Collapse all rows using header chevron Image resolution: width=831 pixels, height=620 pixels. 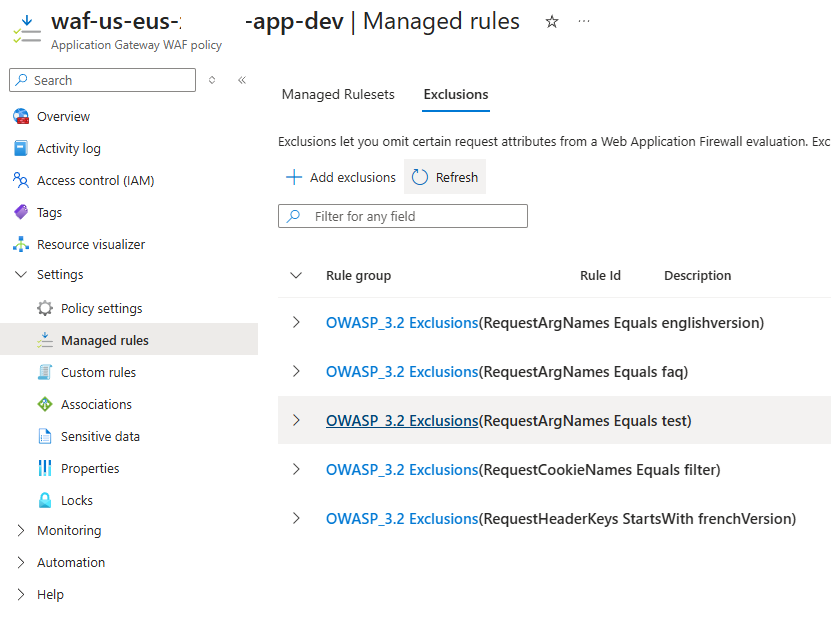296,276
